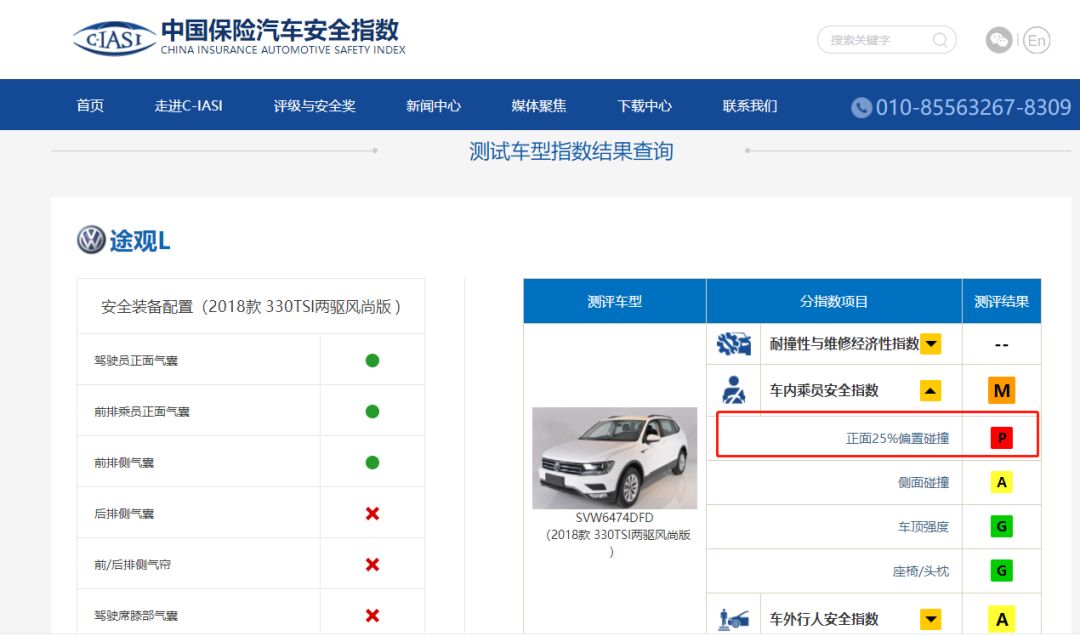This screenshot has width=1080, height=636.
Task: Expand the 车外行人安全指数 dropdown arrow
Action: 931,620
